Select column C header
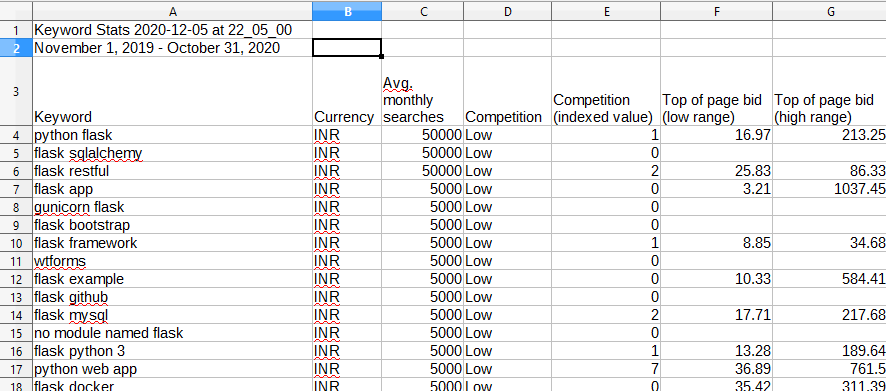 423,11
